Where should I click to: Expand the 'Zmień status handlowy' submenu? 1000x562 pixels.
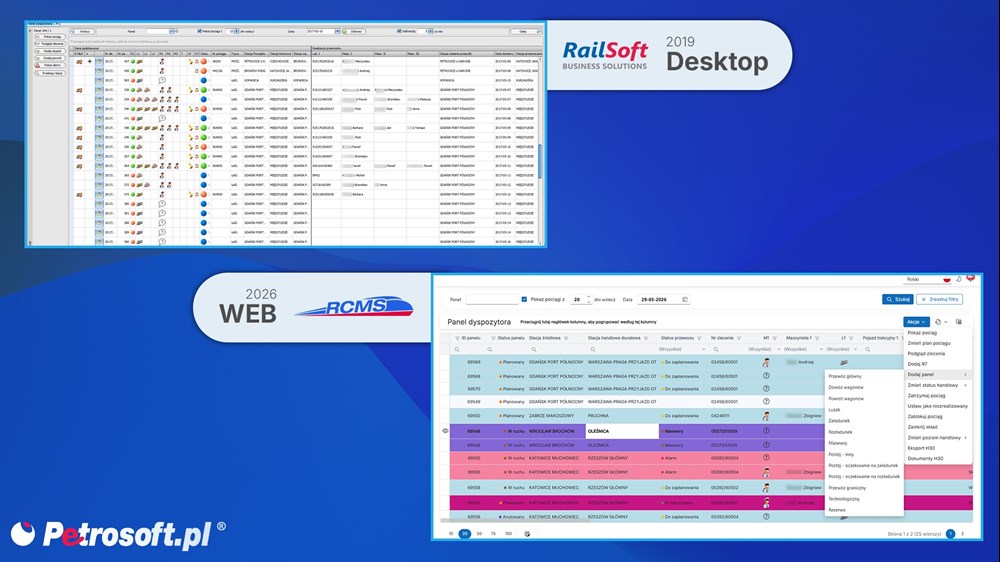coord(937,385)
